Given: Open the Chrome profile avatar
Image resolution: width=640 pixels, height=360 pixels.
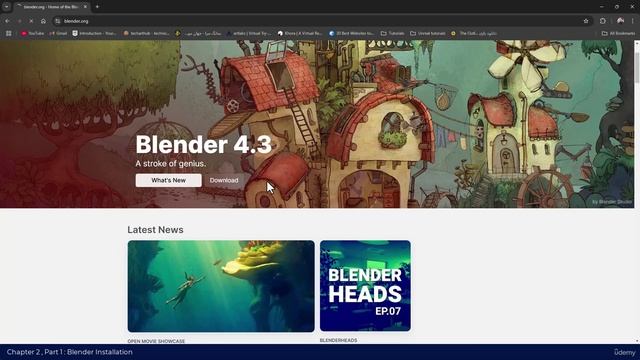Looking at the screenshot, I should (x=620, y=21).
